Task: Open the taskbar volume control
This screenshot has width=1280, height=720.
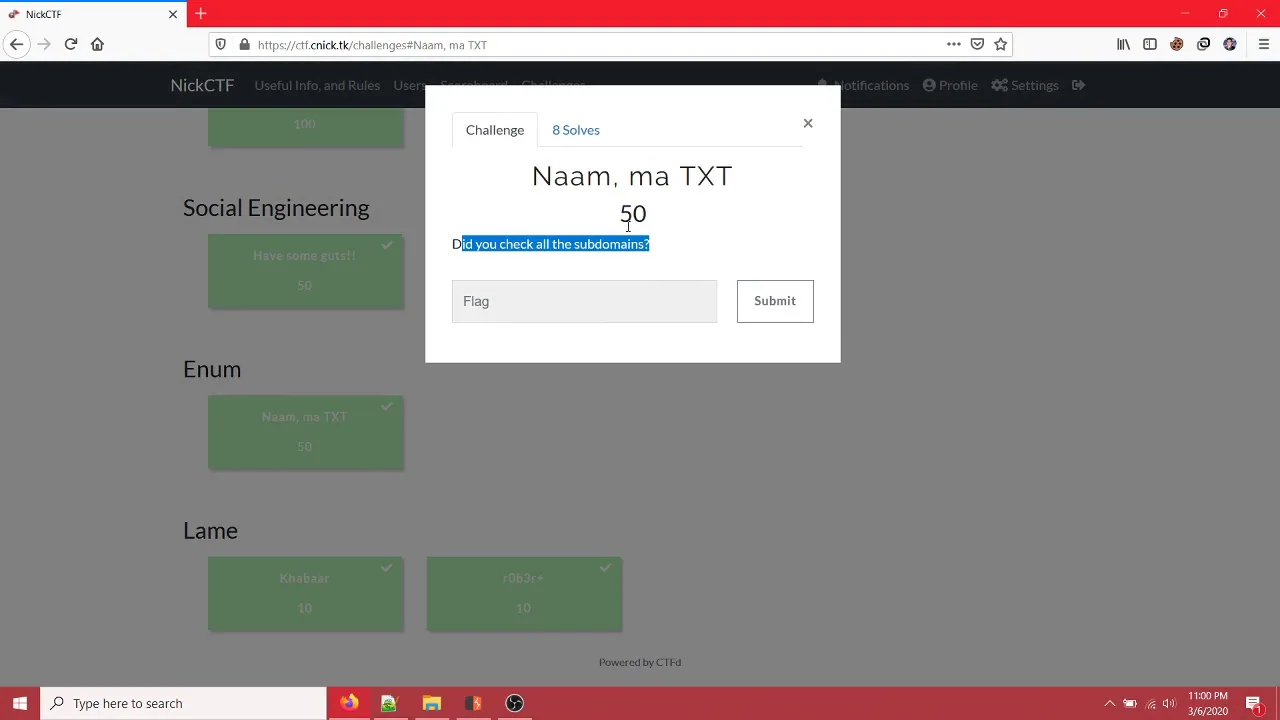Action: [x=1169, y=703]
